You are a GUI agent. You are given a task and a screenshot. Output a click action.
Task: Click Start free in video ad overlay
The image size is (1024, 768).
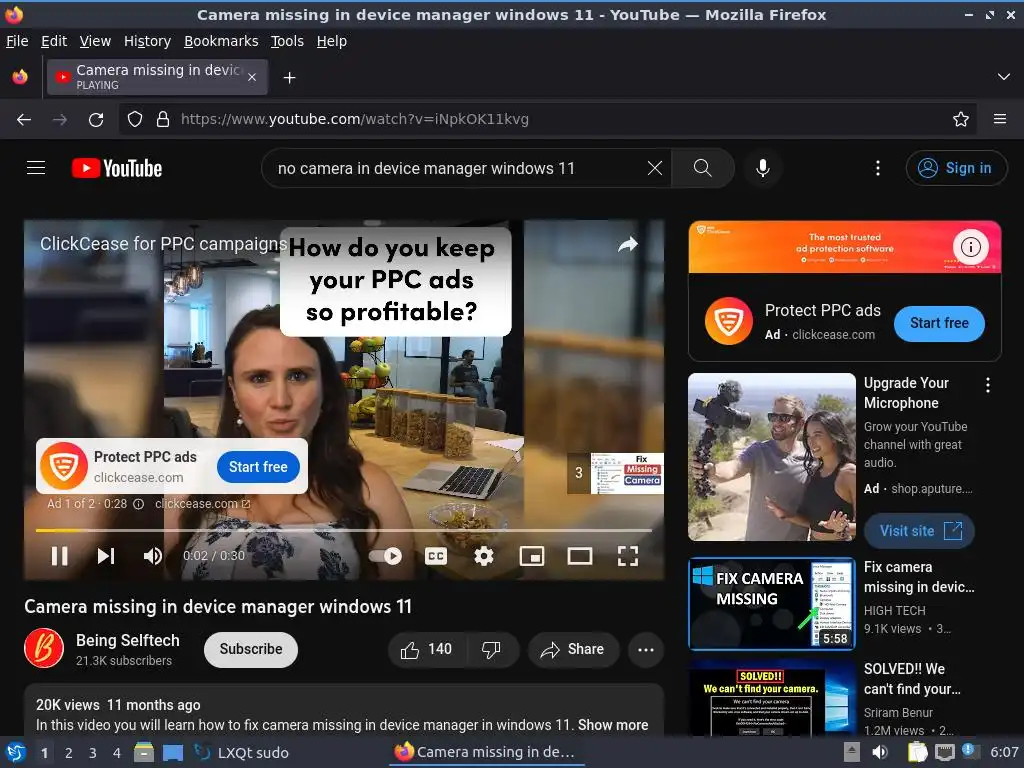[258, 467]
